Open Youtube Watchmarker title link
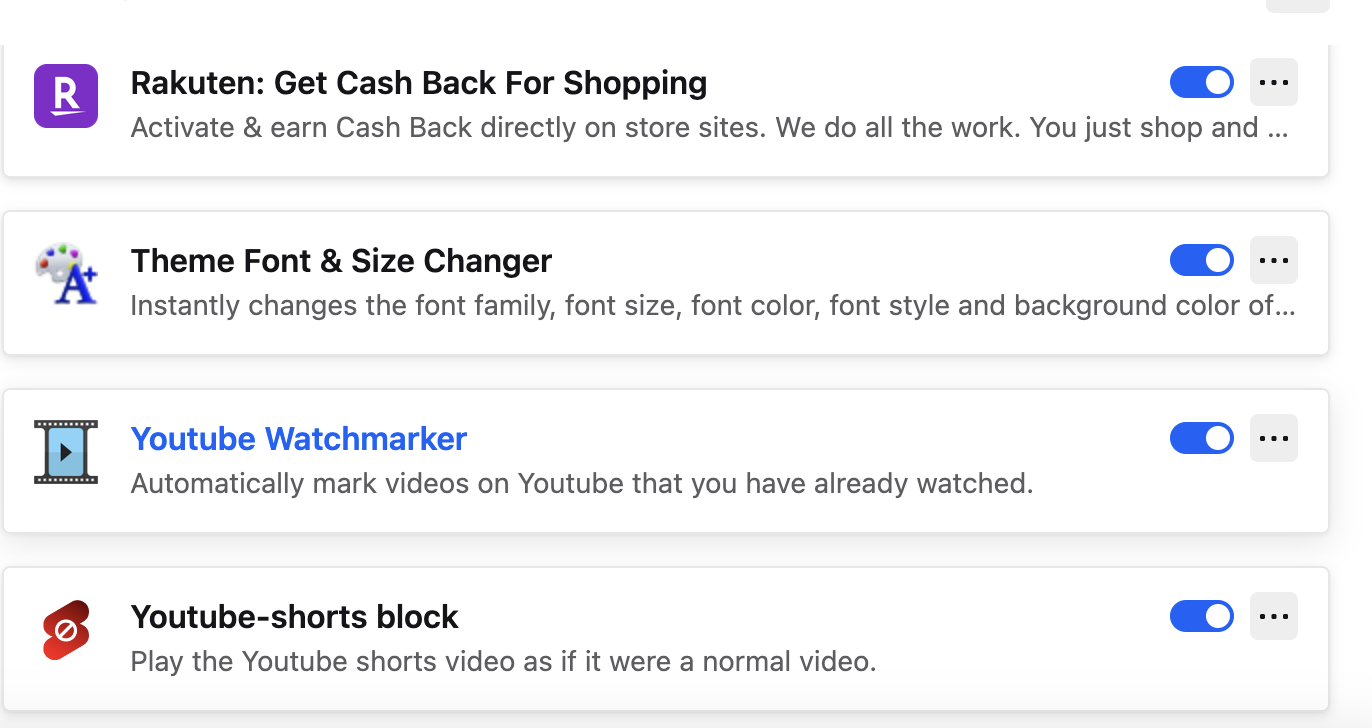The height and width of the screenshot is (728, 1372). click(299, 439)
